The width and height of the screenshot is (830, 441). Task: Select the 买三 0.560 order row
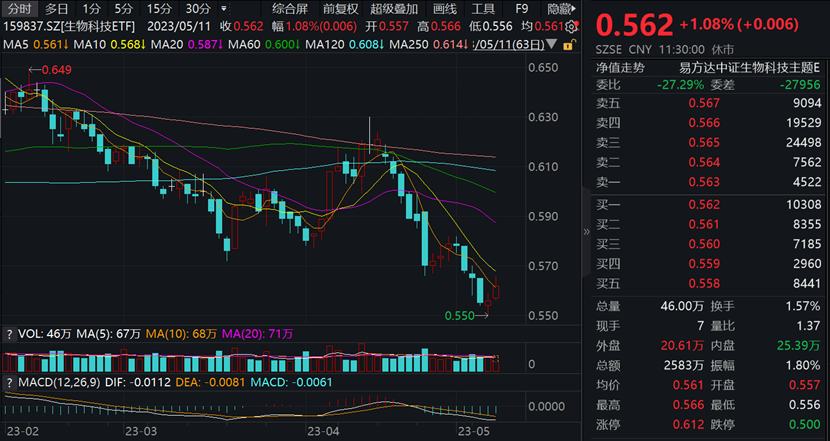[x=708, y=244]
